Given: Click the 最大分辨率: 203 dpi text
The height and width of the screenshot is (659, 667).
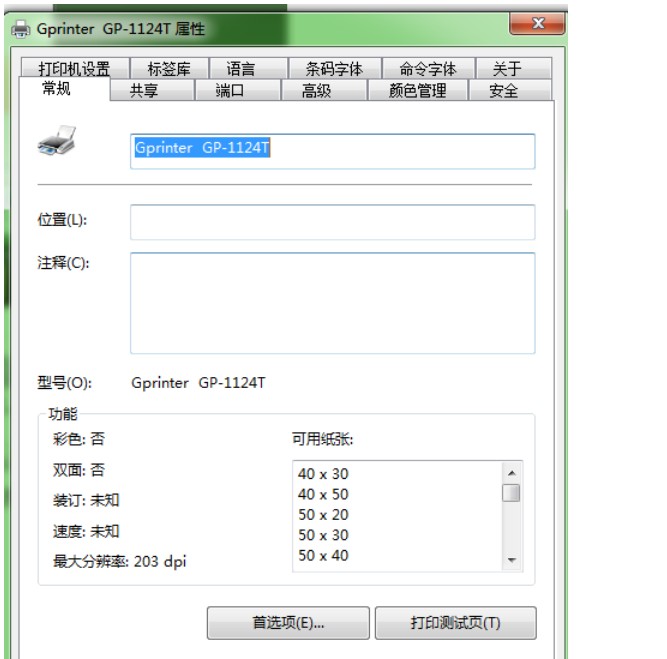Looking at the screenshot, I should pyautogui.click(x=120, y=562).
